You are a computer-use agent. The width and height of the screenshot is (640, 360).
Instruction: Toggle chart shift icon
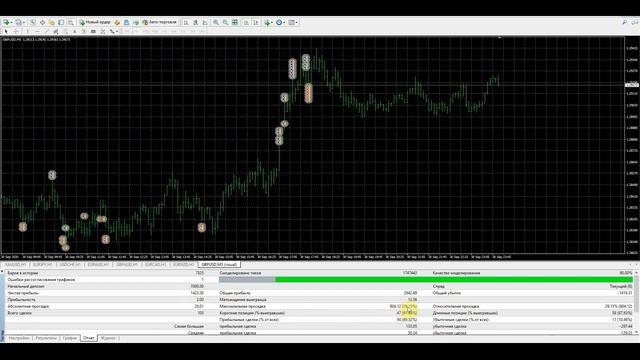(256, 22)
